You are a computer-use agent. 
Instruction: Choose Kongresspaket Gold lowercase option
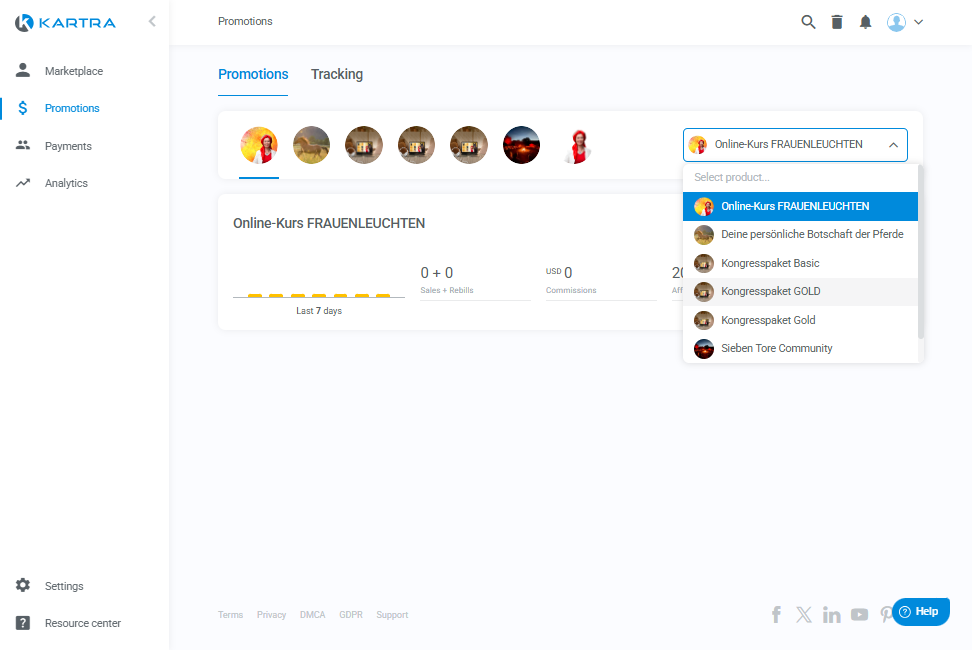click(800, 320)
